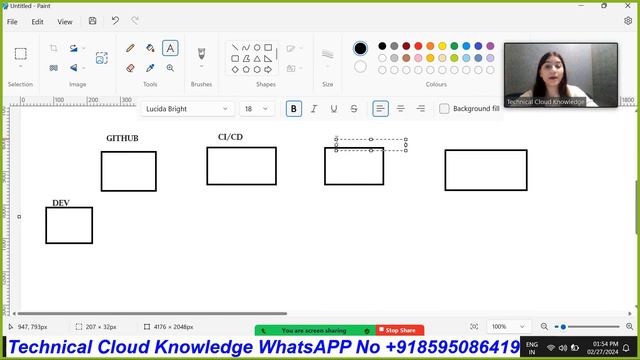The width and height of the screenshot is (640, 360).
Task: Click the Save icon
Action: coord(93,21)
